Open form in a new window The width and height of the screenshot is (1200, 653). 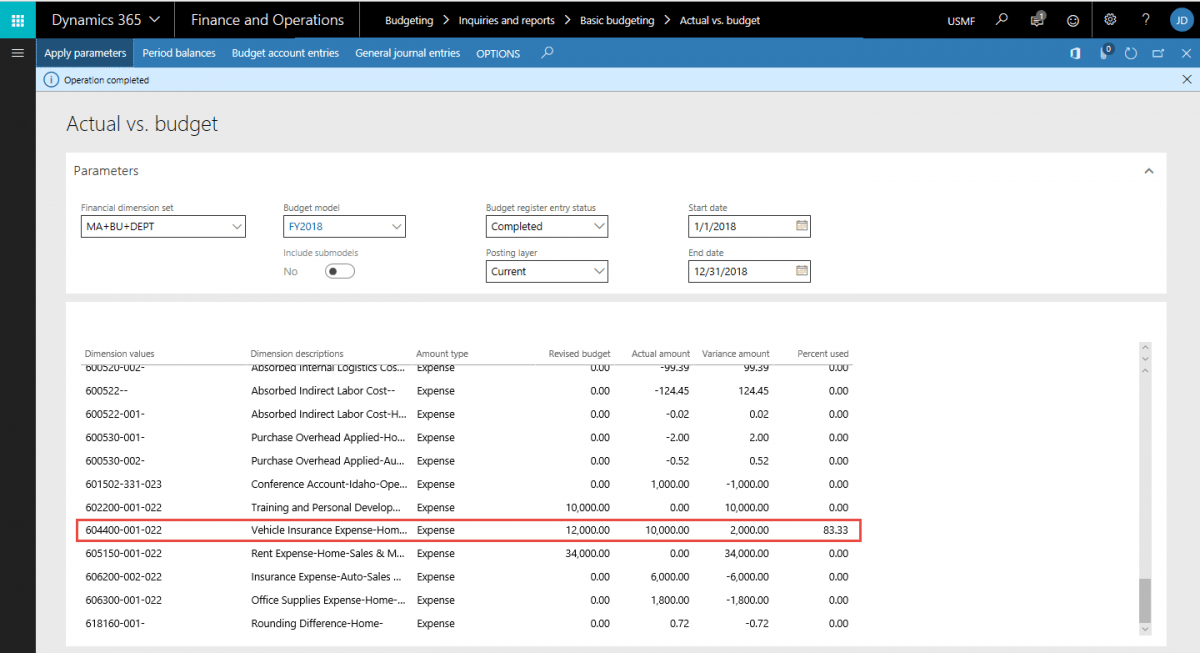point(1158,53)
